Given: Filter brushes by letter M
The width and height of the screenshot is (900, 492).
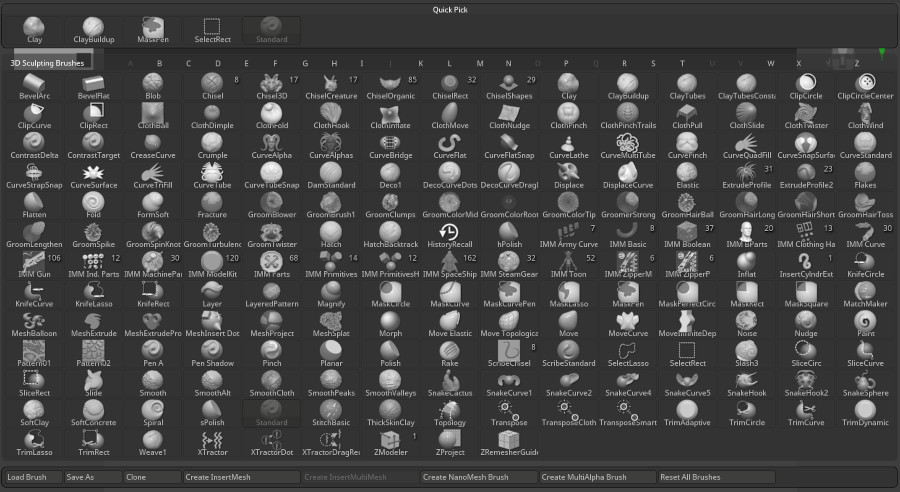Looking at the screenshot, I should pyautogui.click(x=480, y=63).
